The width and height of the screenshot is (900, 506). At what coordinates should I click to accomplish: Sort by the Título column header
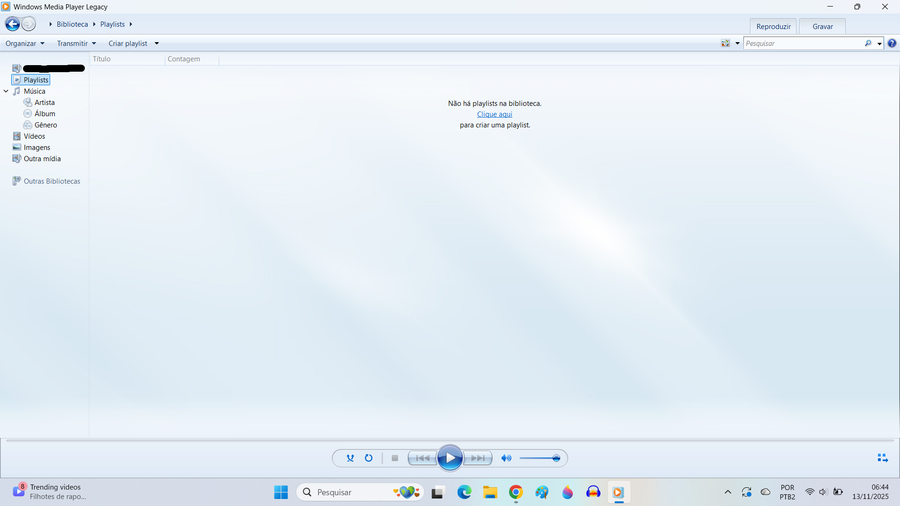(127, 59)
